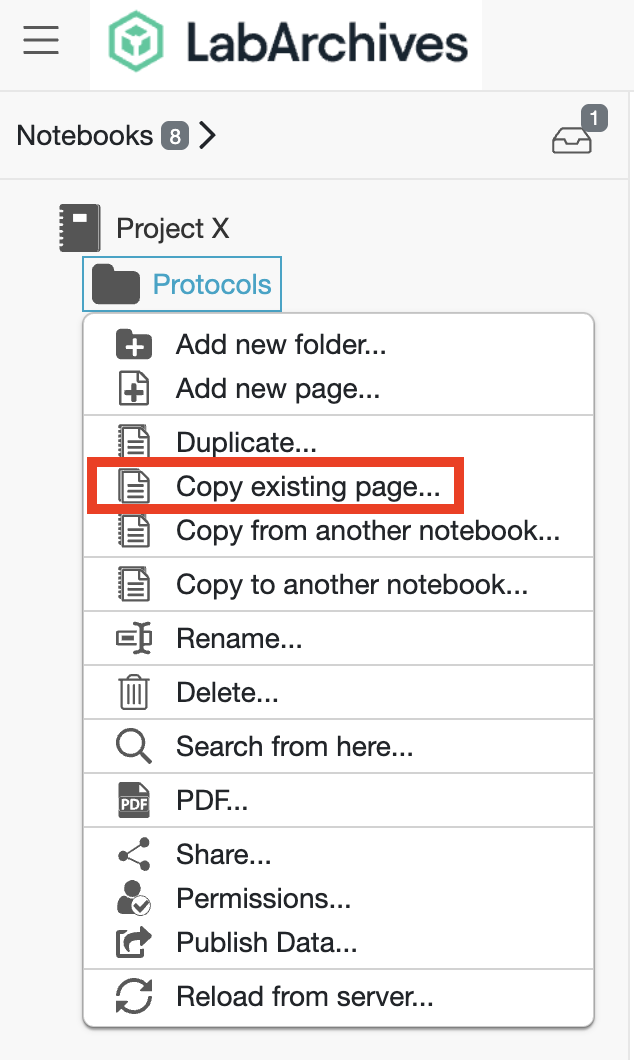
Task: Click the Rename icon in the menu
Action: [x=134, y=638]
